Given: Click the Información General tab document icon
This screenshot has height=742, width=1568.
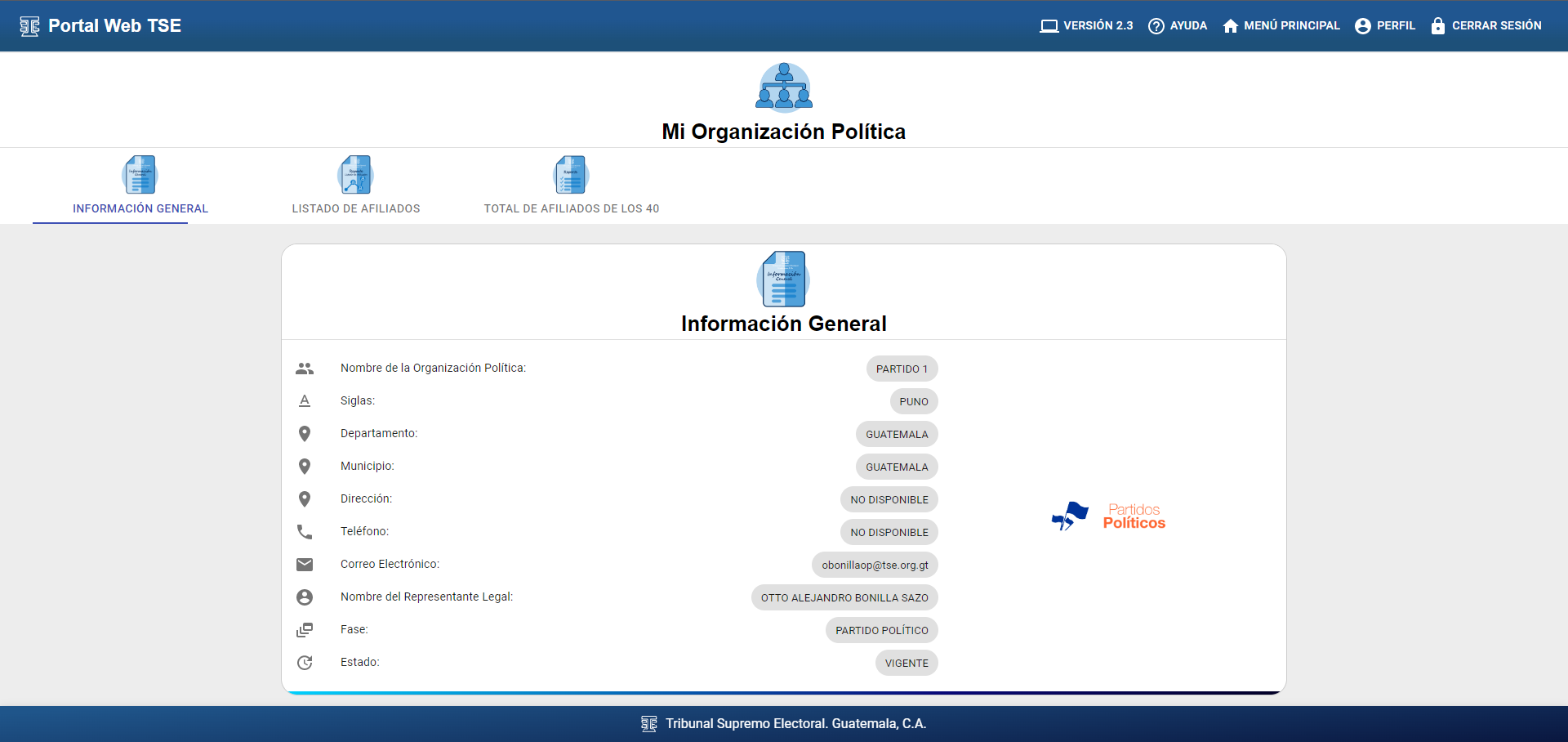Looking at the screenshot, I should point(140,175).
